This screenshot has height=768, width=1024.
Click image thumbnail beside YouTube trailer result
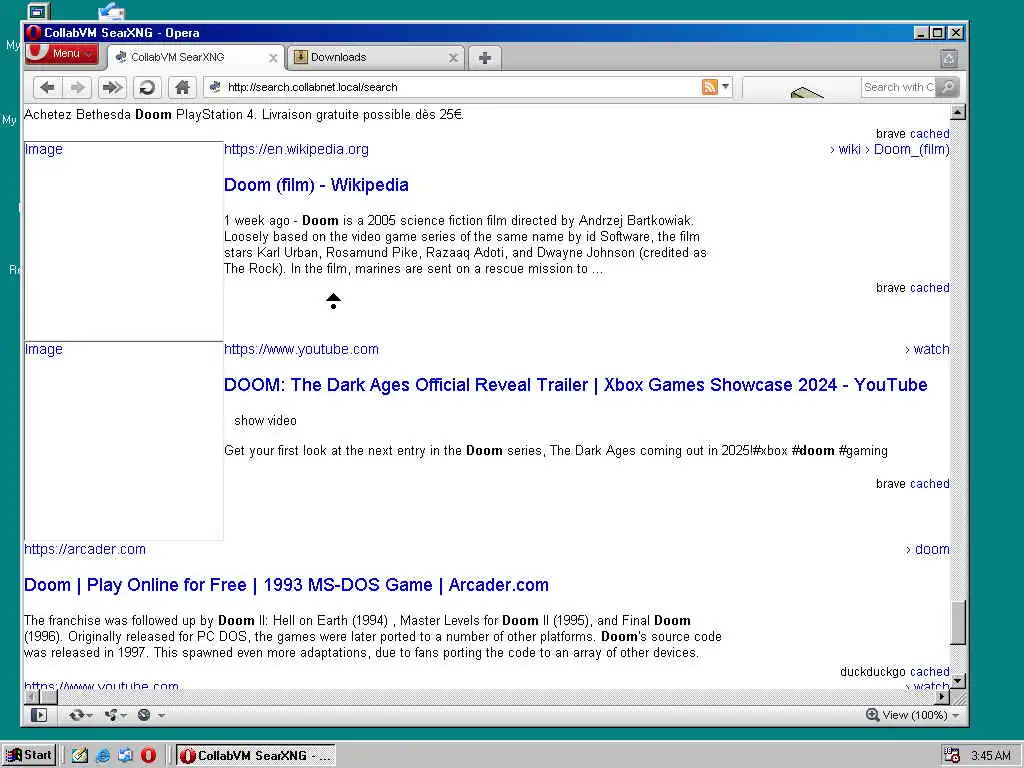pos(123,441)
